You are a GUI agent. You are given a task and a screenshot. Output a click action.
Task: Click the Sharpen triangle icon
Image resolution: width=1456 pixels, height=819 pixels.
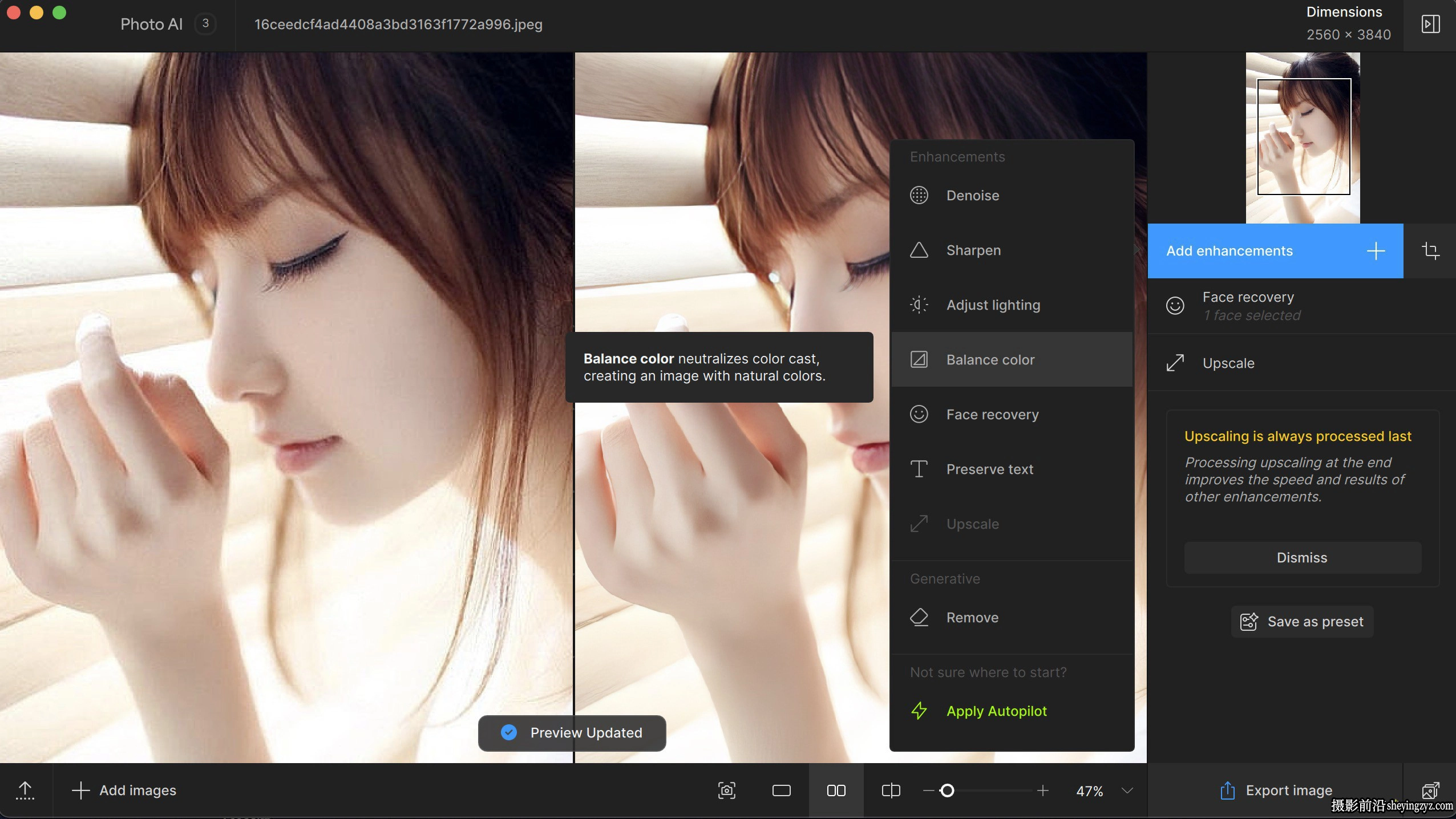click(919, 250)
